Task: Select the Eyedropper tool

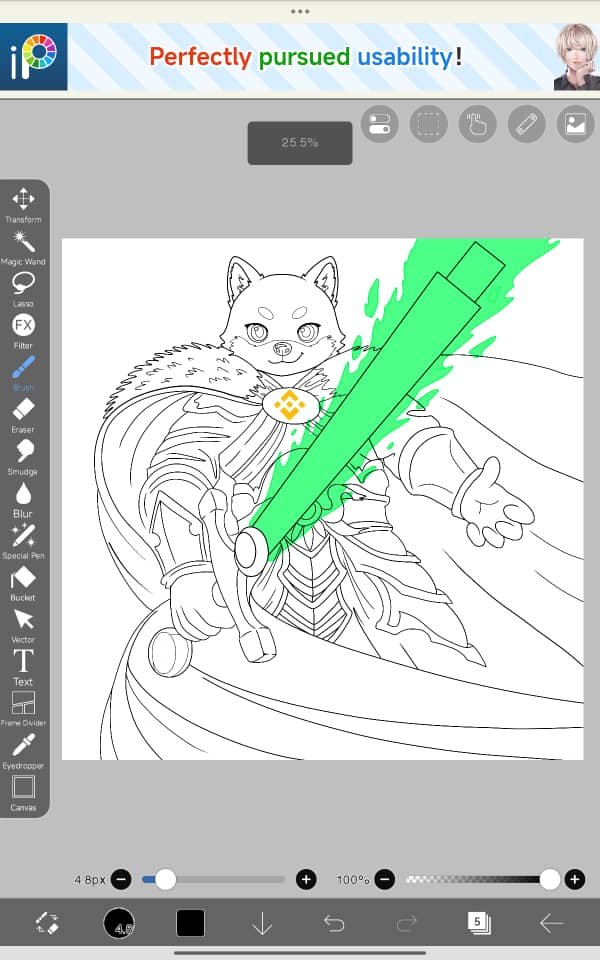Action: pos(23,751)
